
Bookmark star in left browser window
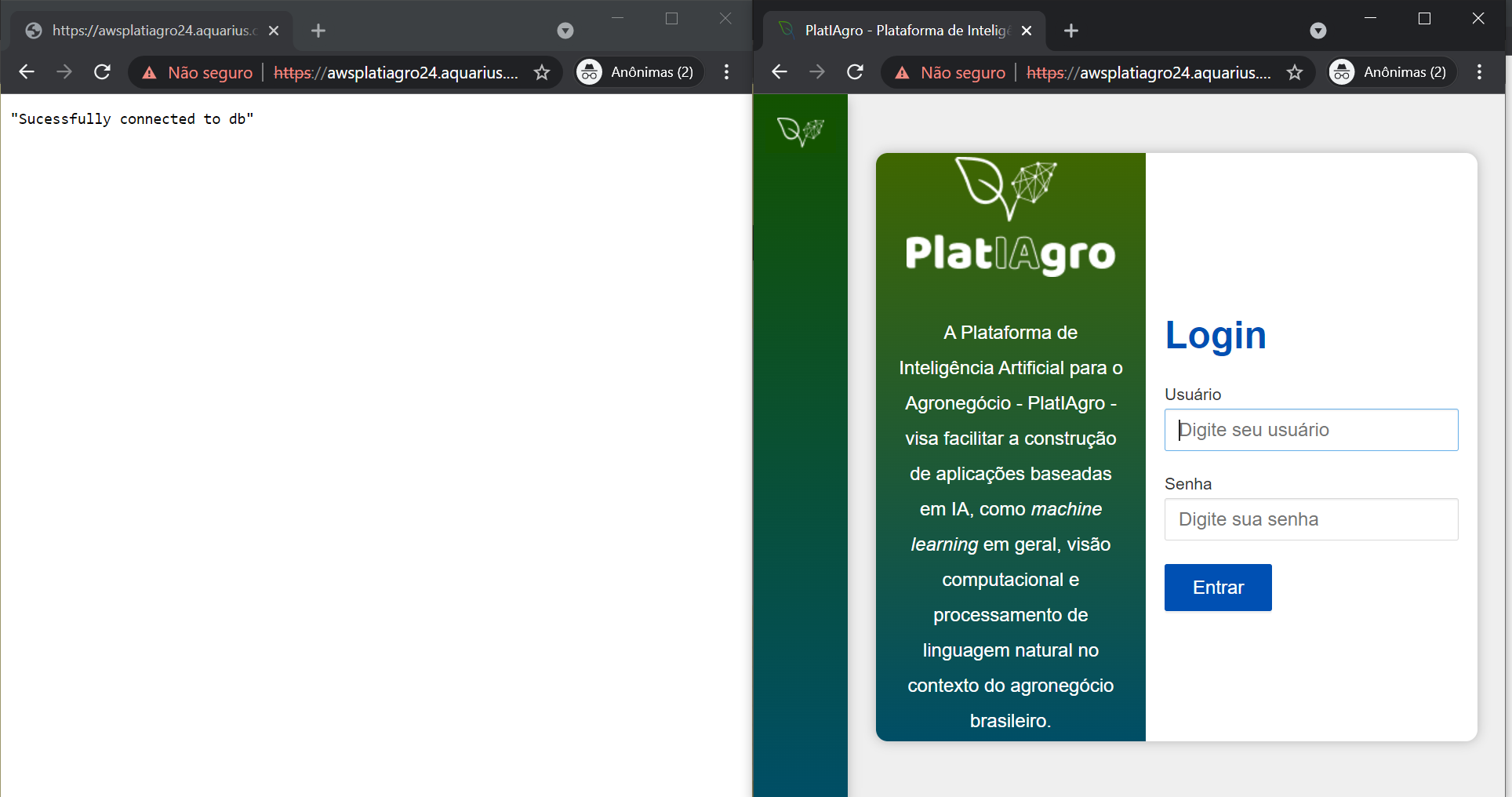(x=542, y=72)
